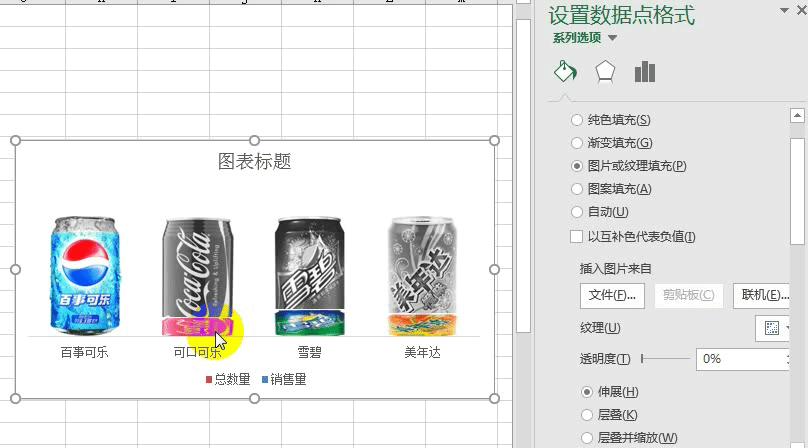Click the 雪碧 axis label
The image size is (808, 448).
310,353
